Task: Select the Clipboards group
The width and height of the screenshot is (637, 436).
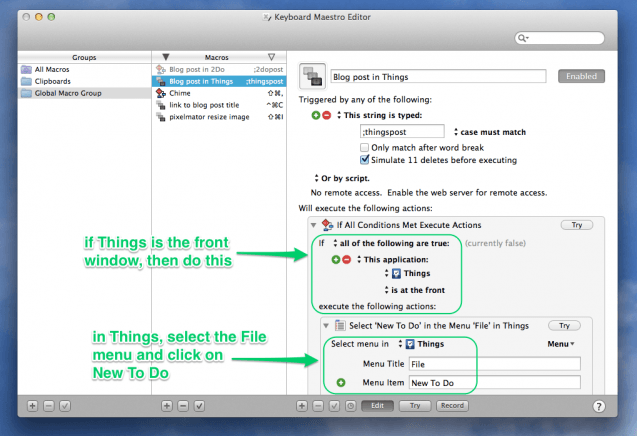Action: 84,81
